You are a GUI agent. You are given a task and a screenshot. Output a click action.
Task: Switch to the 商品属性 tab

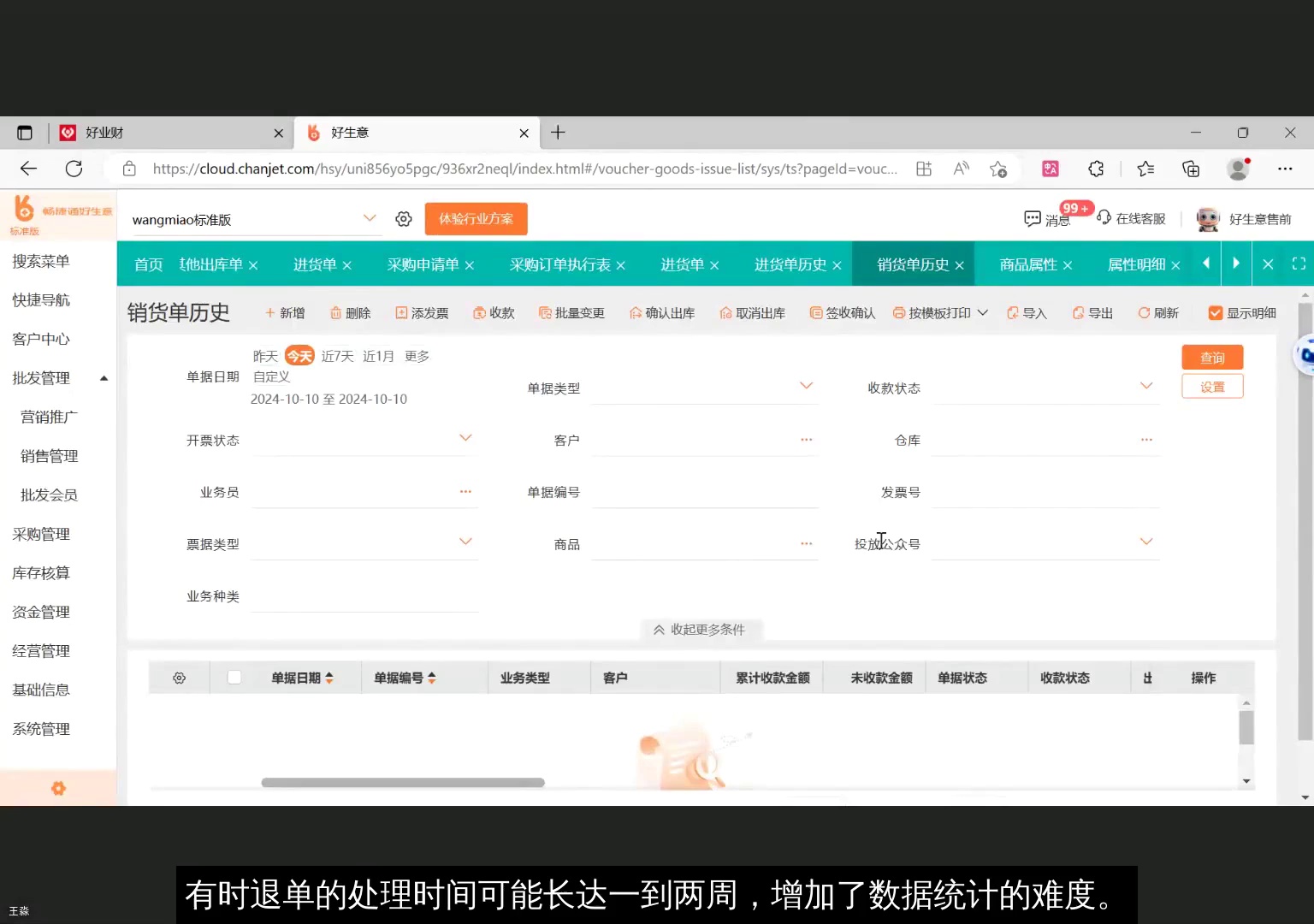click(x=1027, y=264)
